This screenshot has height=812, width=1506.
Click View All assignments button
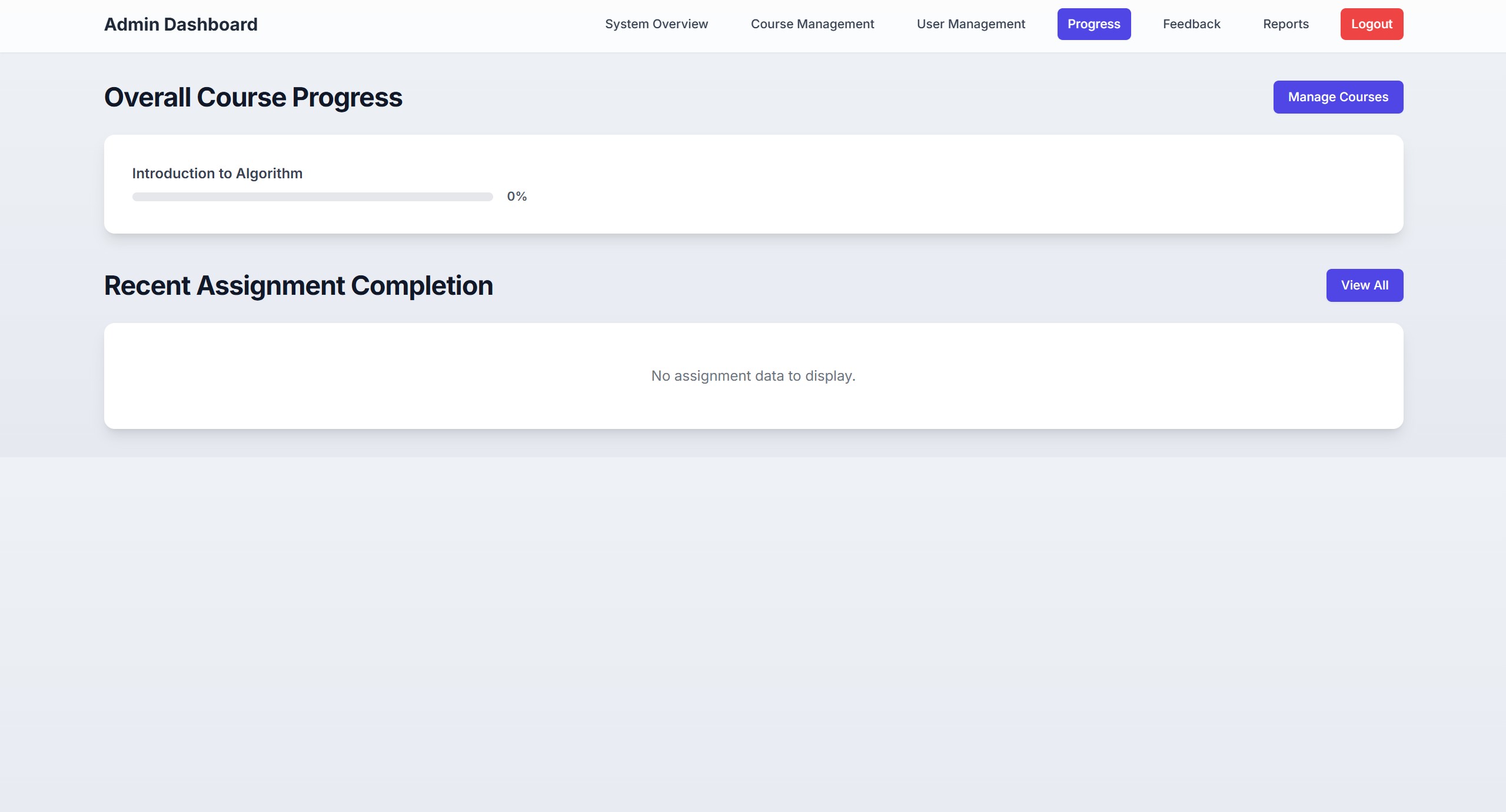click(1364, 285)
